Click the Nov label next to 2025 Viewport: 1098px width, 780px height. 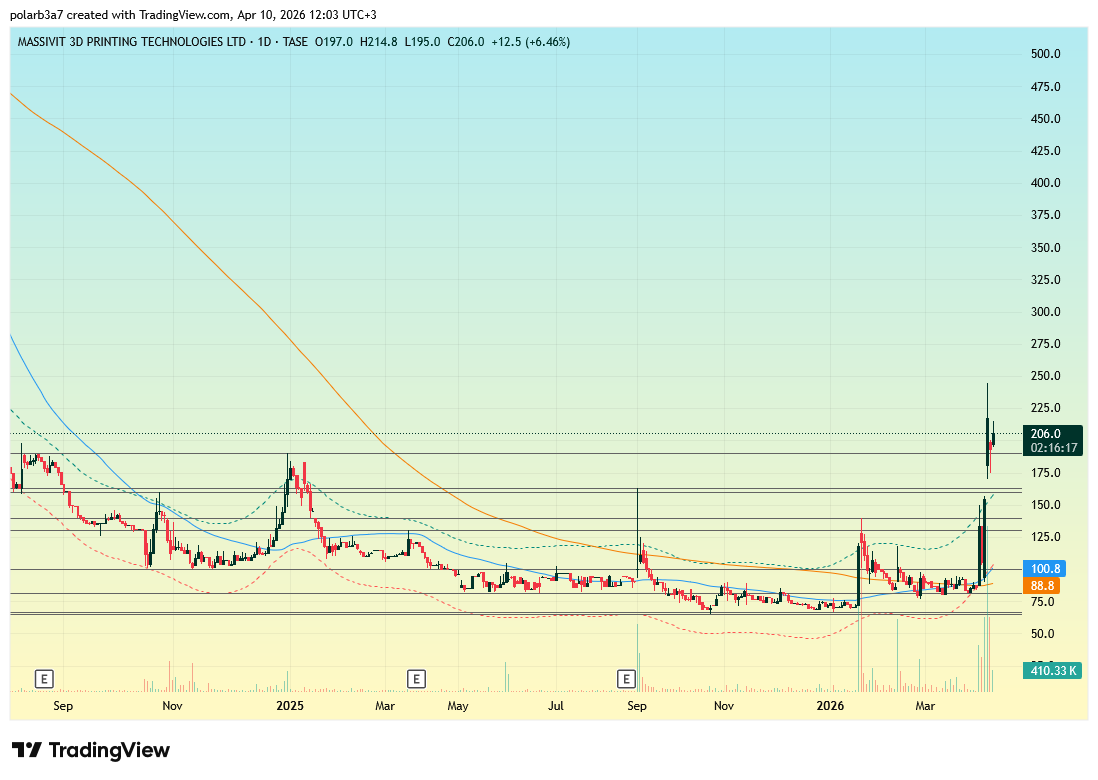coord(172,706)
